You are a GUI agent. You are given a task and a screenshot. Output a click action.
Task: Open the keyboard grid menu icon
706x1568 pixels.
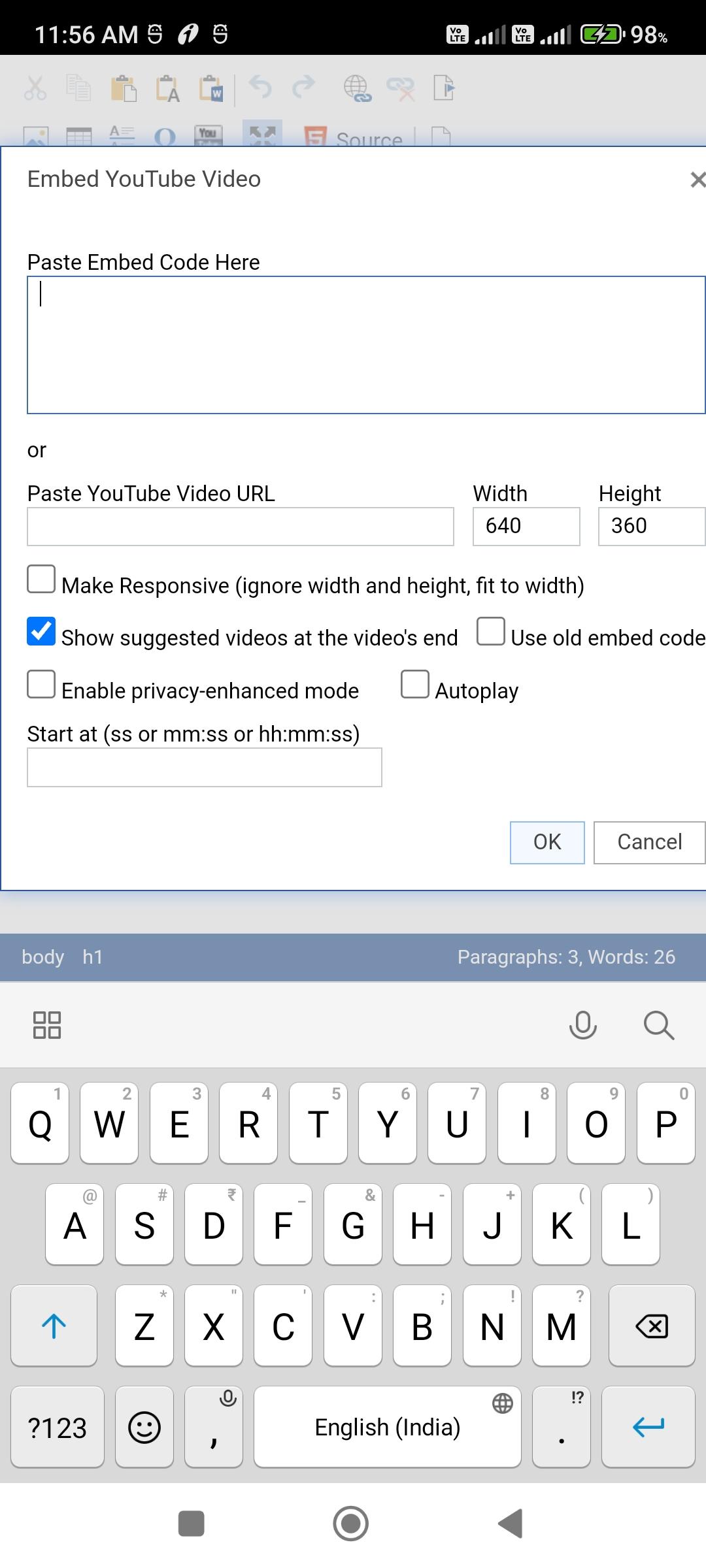tap(47, 1025)
